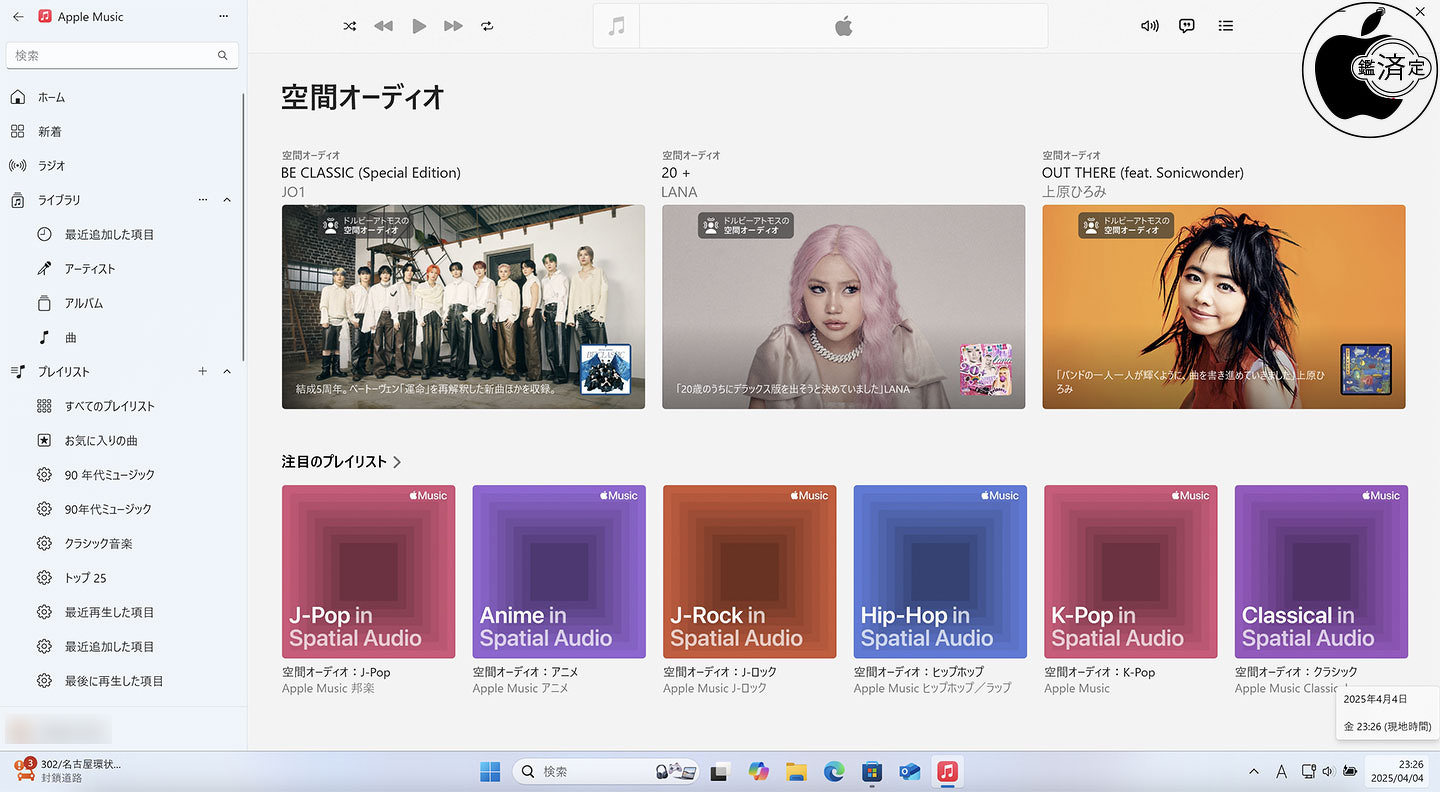Open the Apple Music three-dot app menu
This screenshot has height=792, width=1440.
click(223, 17)
